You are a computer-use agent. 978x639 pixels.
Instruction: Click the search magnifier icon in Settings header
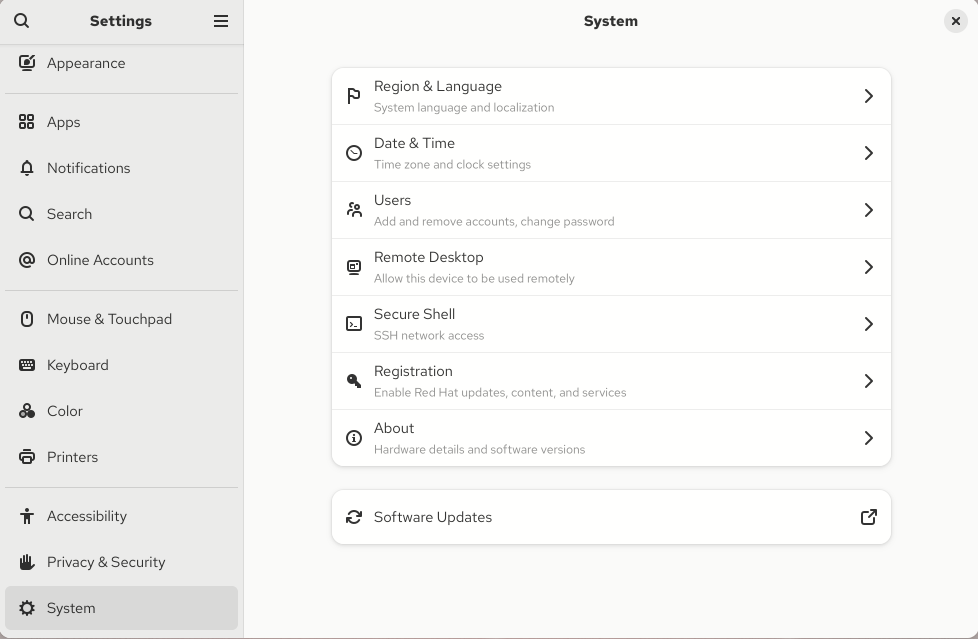(x=22, y=21)
